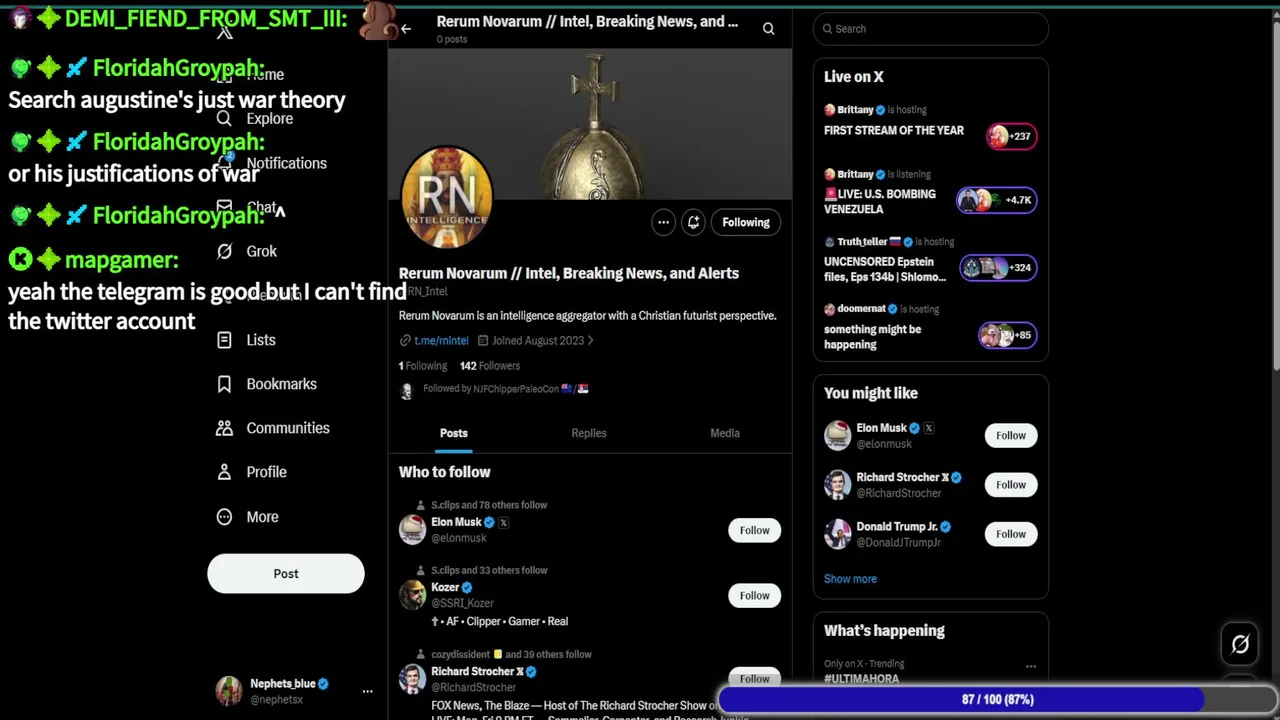Open Donald Trump Jr.'s avatar

pyautogui.click(x=837, y=533)
